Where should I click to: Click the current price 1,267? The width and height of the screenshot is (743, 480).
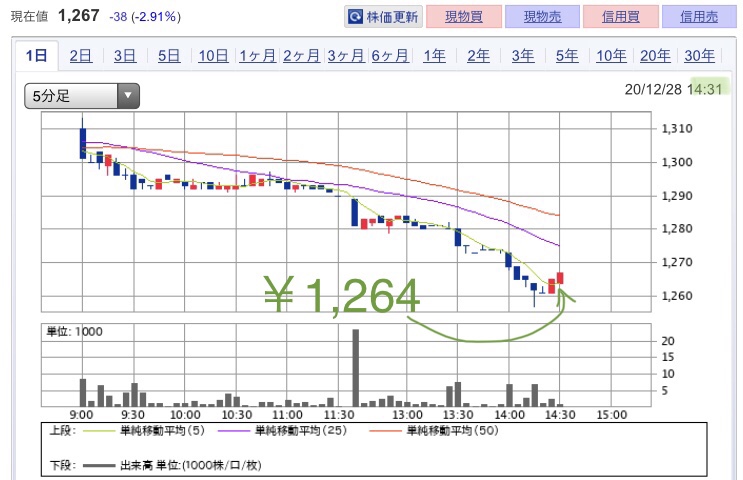79,16
